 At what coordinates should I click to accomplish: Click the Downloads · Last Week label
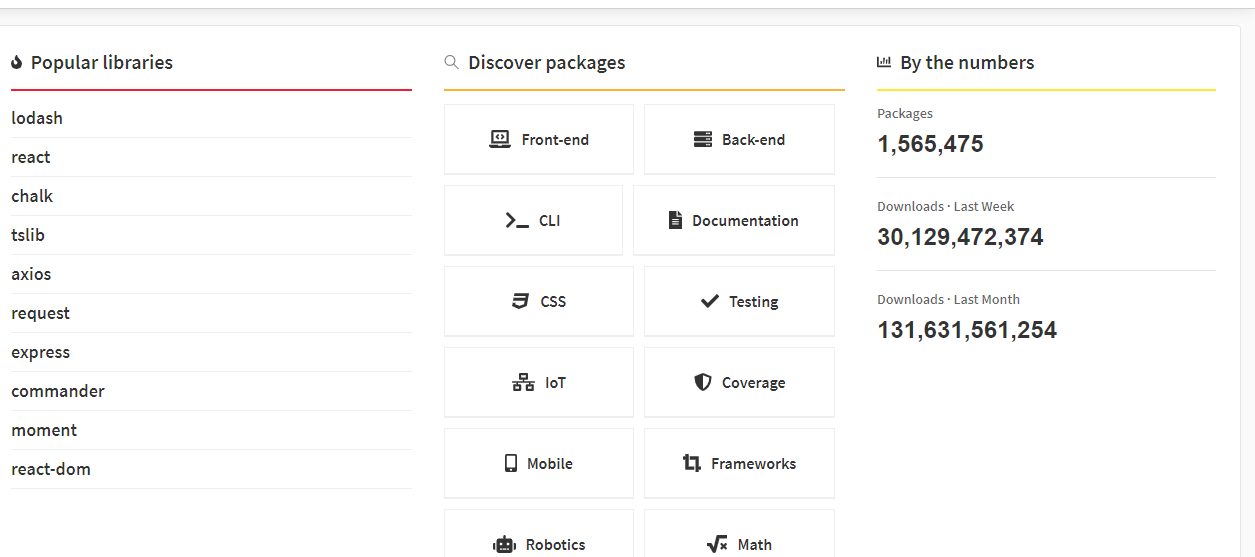[946, 207]
